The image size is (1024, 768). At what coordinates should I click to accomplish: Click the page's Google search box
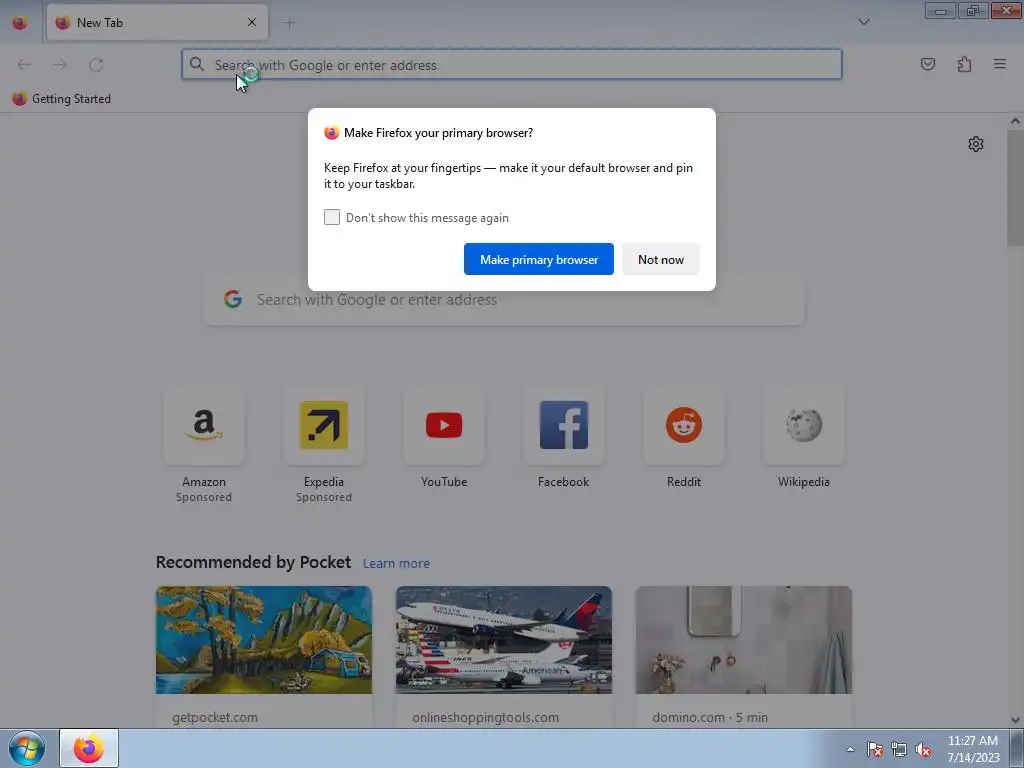click(504, 300)
